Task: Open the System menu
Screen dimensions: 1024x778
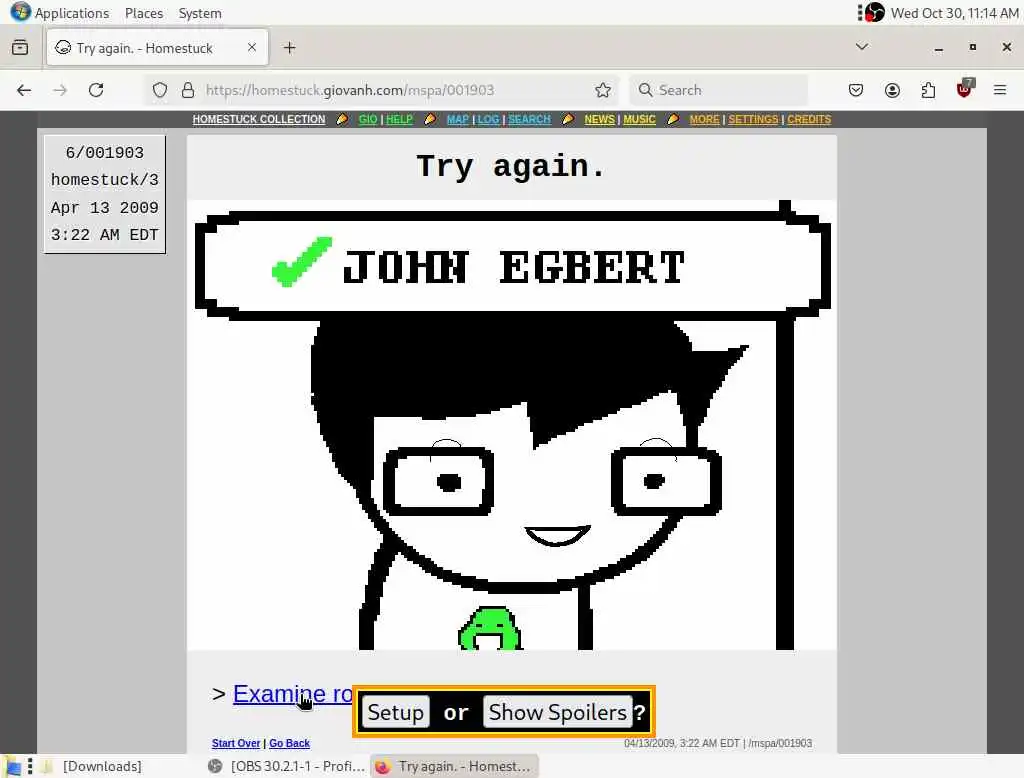Action: coord(200,13)
